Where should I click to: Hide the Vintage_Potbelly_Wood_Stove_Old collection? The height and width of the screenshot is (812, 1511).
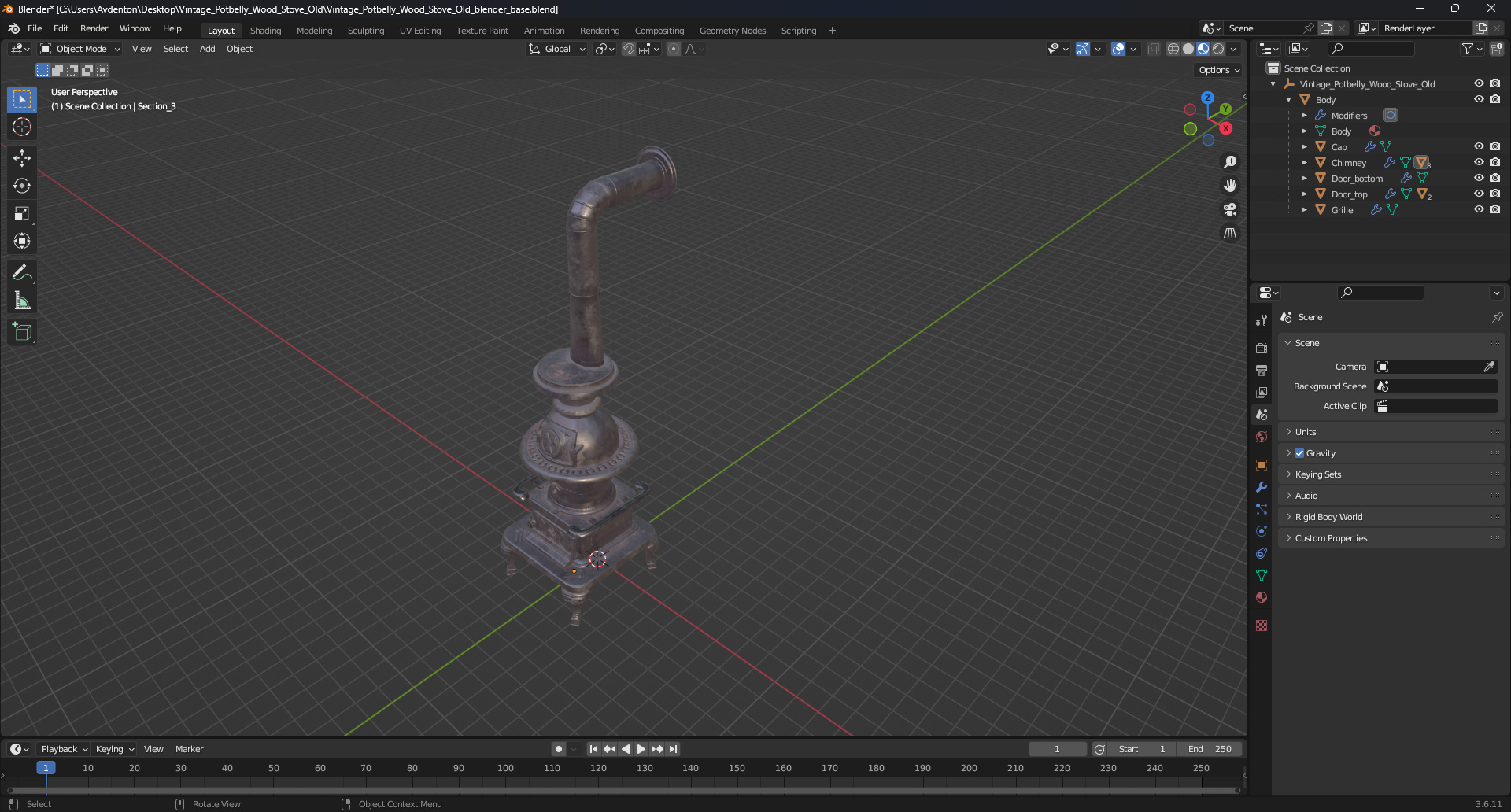1479,83
